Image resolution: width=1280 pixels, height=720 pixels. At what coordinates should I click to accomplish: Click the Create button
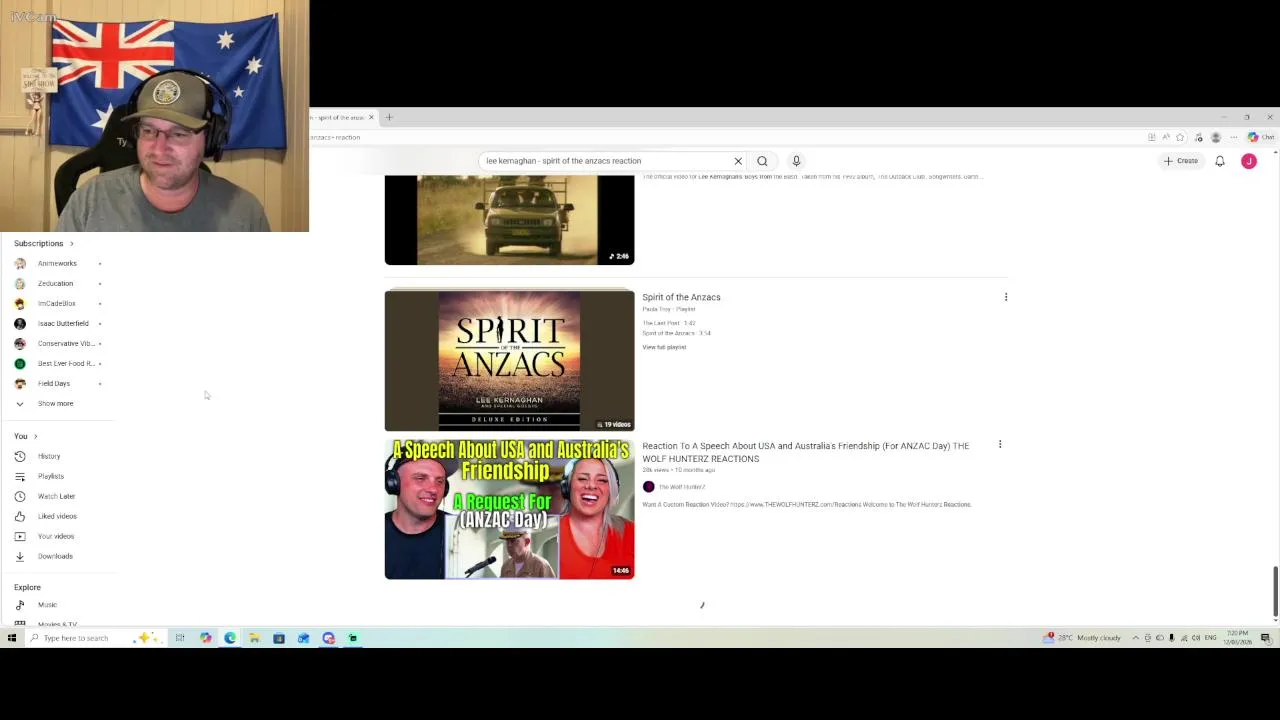pyautogui.click(x=1181, y=161)
